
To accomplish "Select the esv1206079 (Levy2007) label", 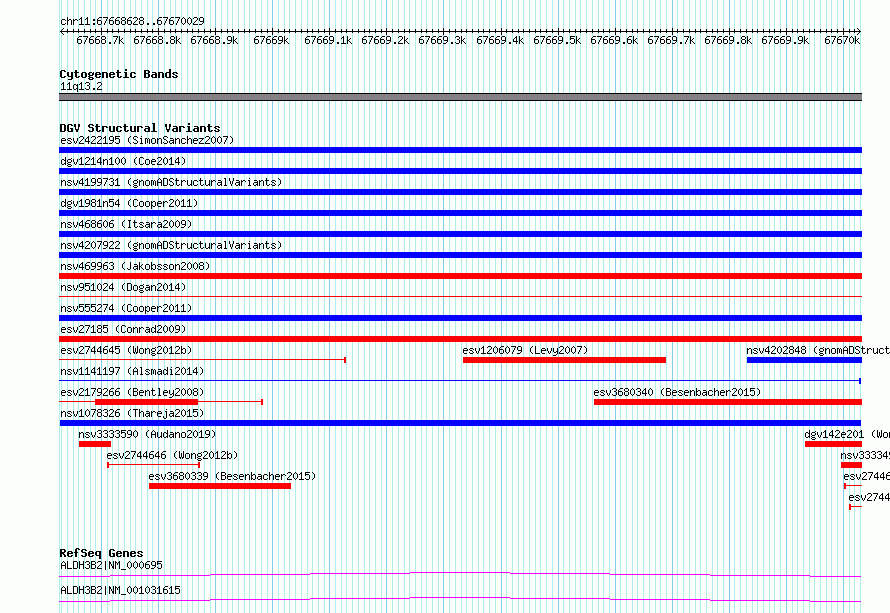I will click(x=525, y=350).
